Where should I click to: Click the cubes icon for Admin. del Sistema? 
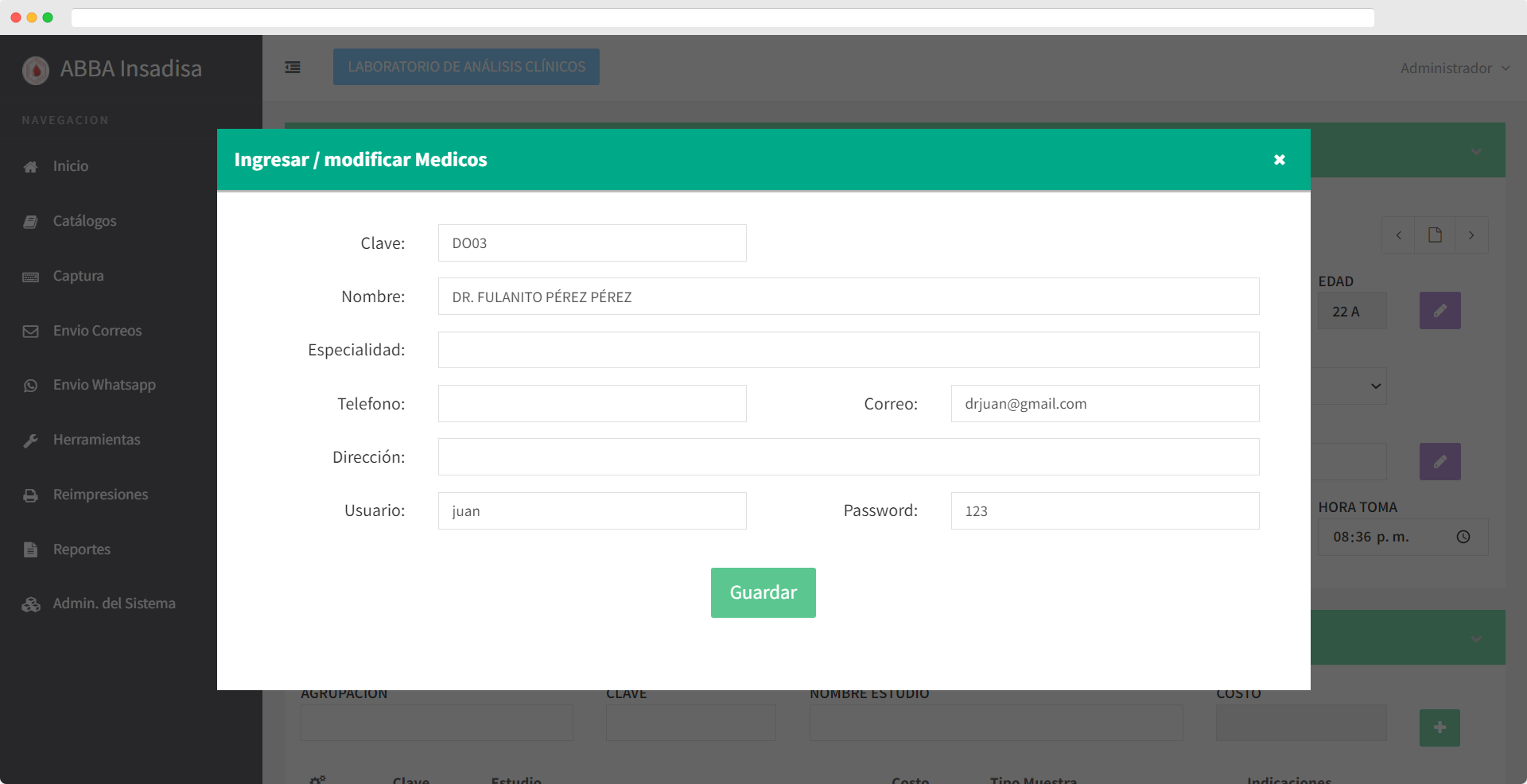(31, 604)
